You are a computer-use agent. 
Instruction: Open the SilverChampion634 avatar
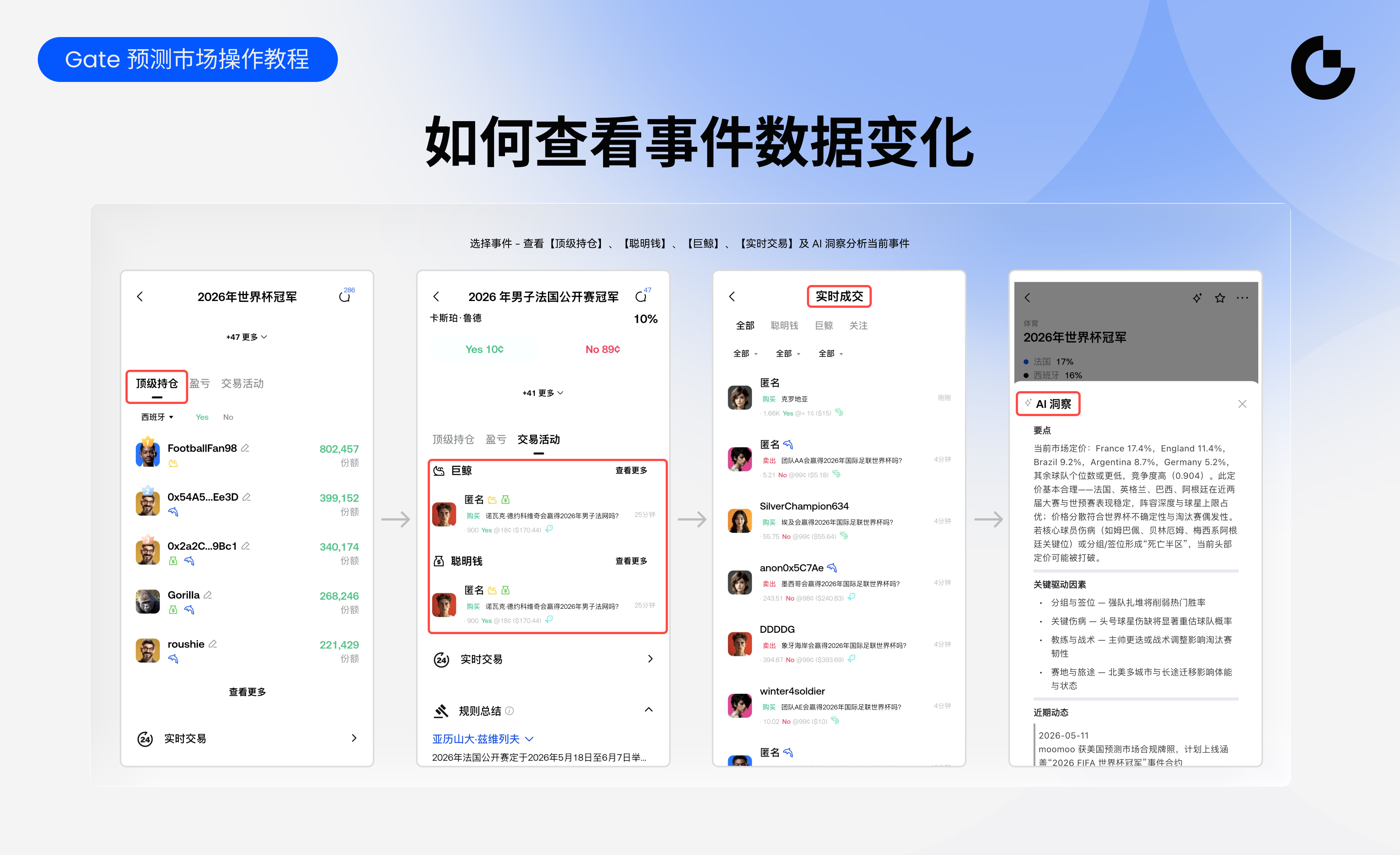click(x=740, y=520)
